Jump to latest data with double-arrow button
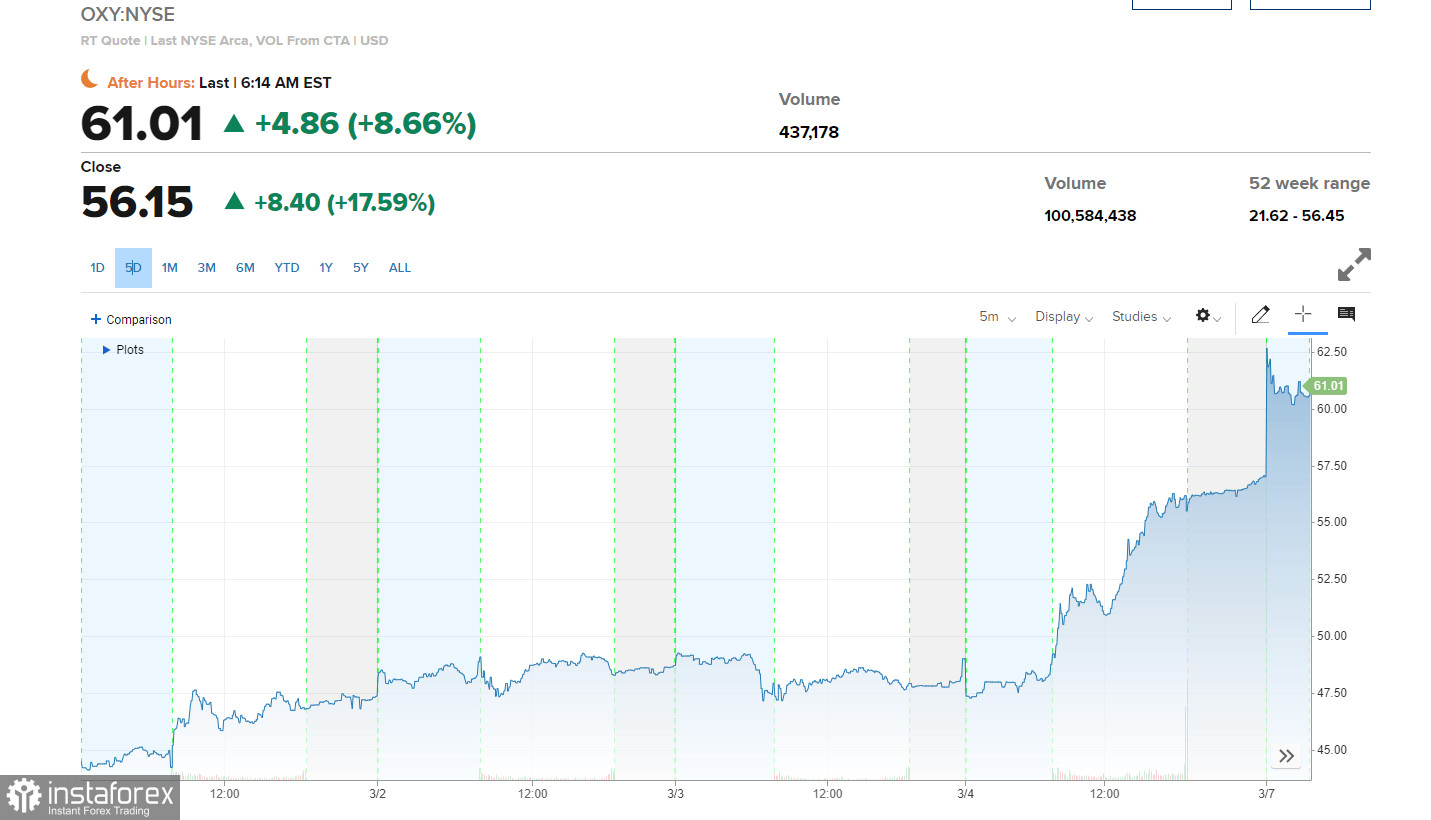The height and width of the screenshot is (820, 1431). pos(1287,756)
